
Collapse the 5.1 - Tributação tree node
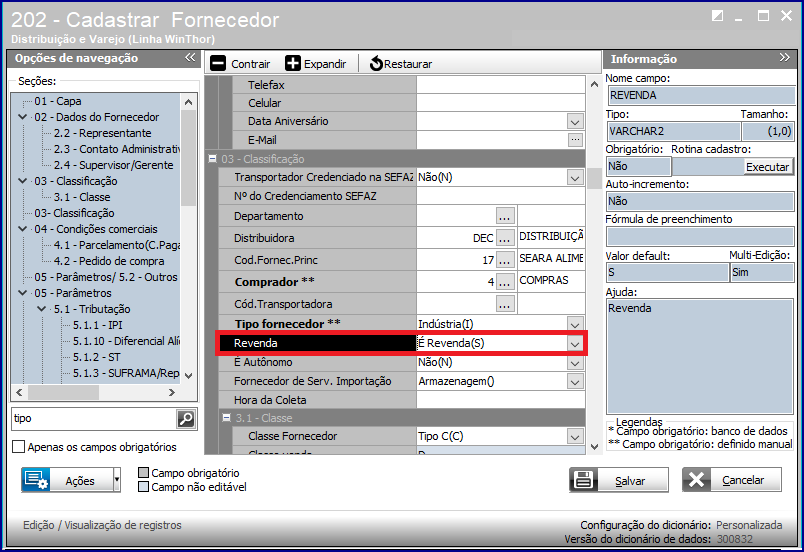click(x=42, y=309)
